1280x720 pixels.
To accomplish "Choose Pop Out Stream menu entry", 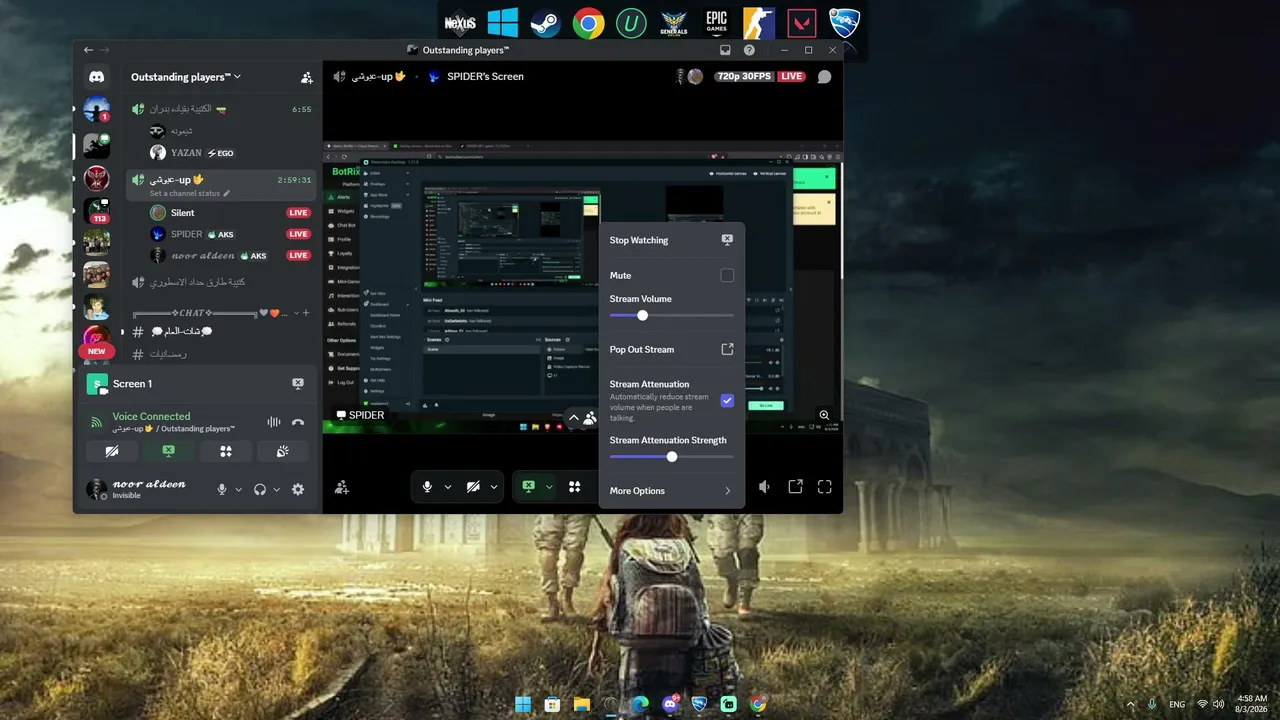I will (672, 350).
